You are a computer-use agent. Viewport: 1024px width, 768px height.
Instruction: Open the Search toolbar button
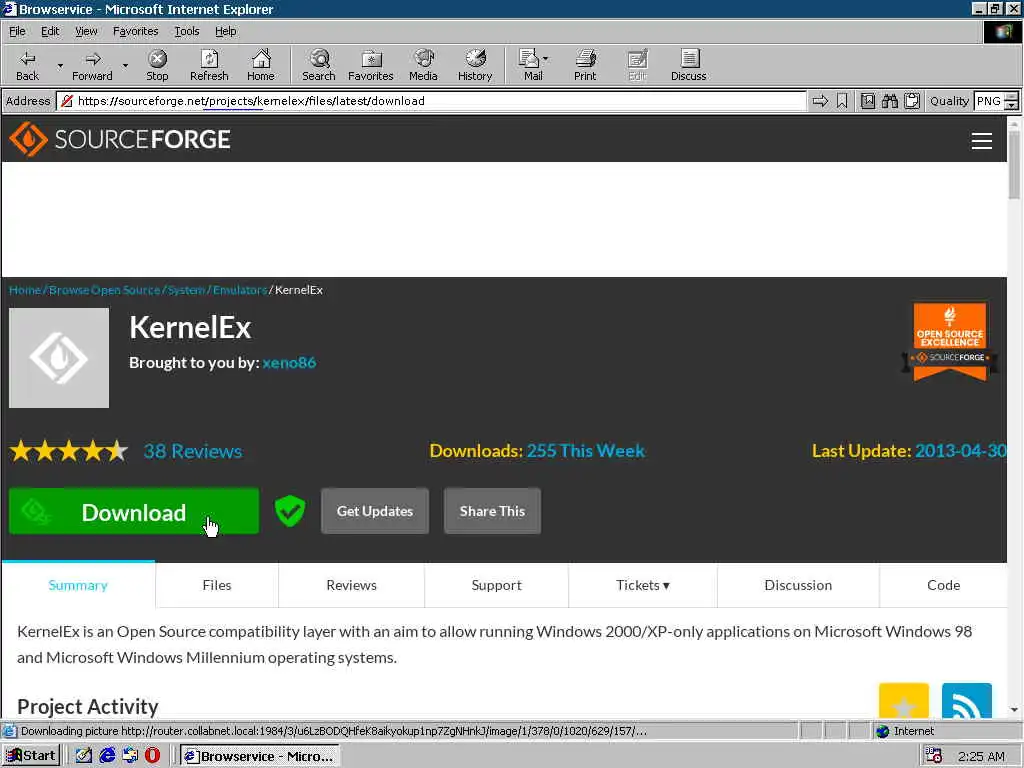click(x=319, y=65)
